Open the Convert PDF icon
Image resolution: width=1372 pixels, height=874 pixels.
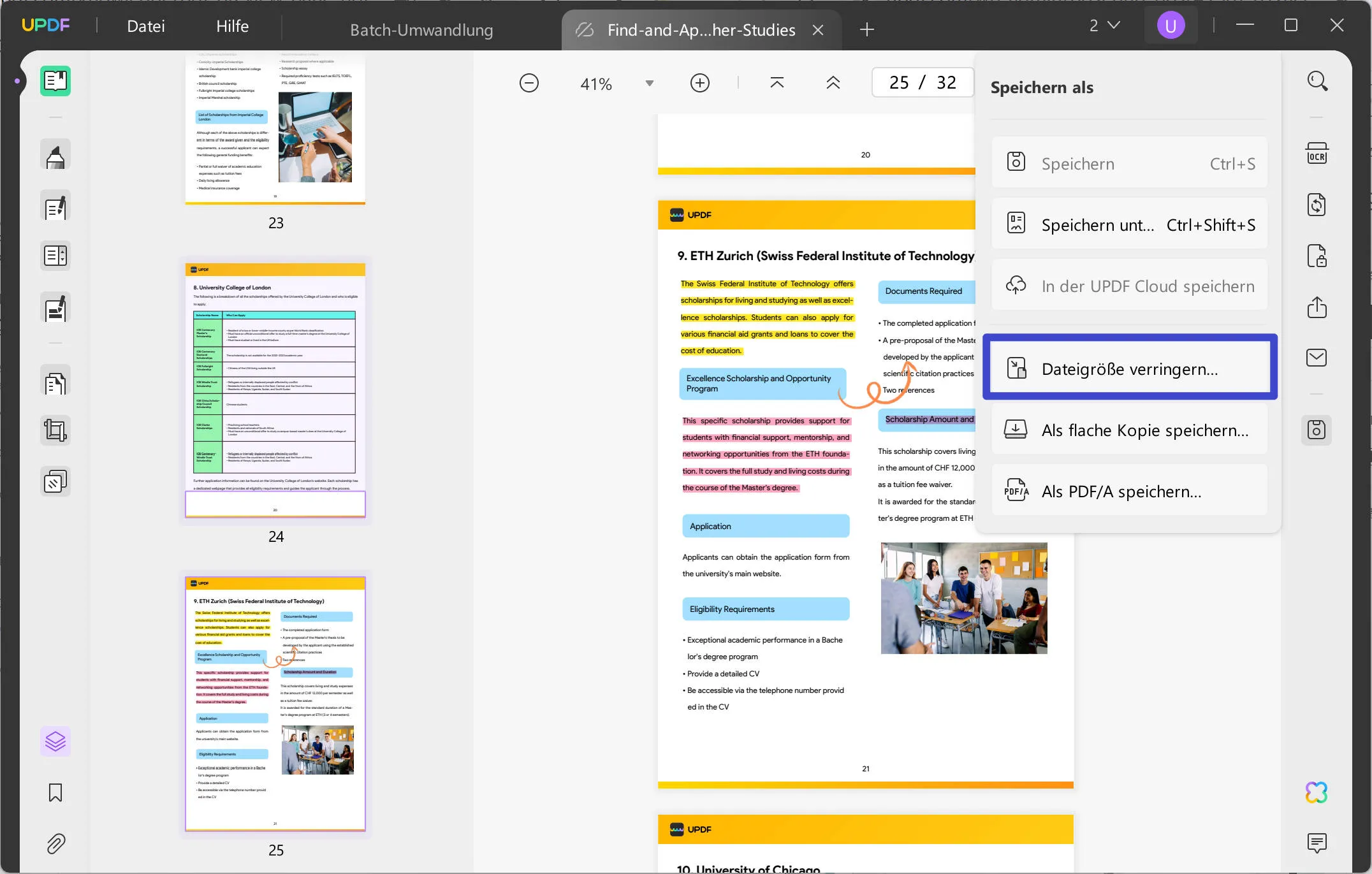[x=1317, y=205]
